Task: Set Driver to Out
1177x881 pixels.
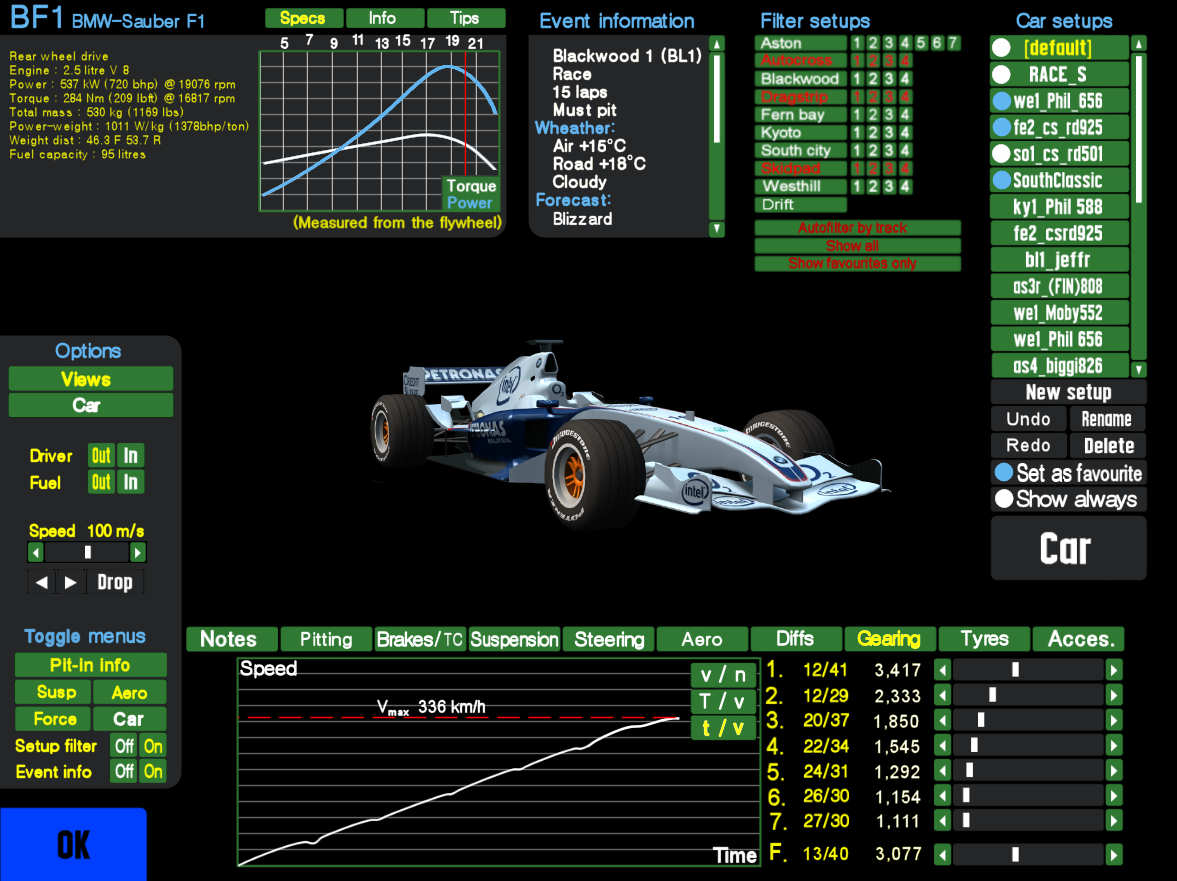Action: click(x=101, y=456)
